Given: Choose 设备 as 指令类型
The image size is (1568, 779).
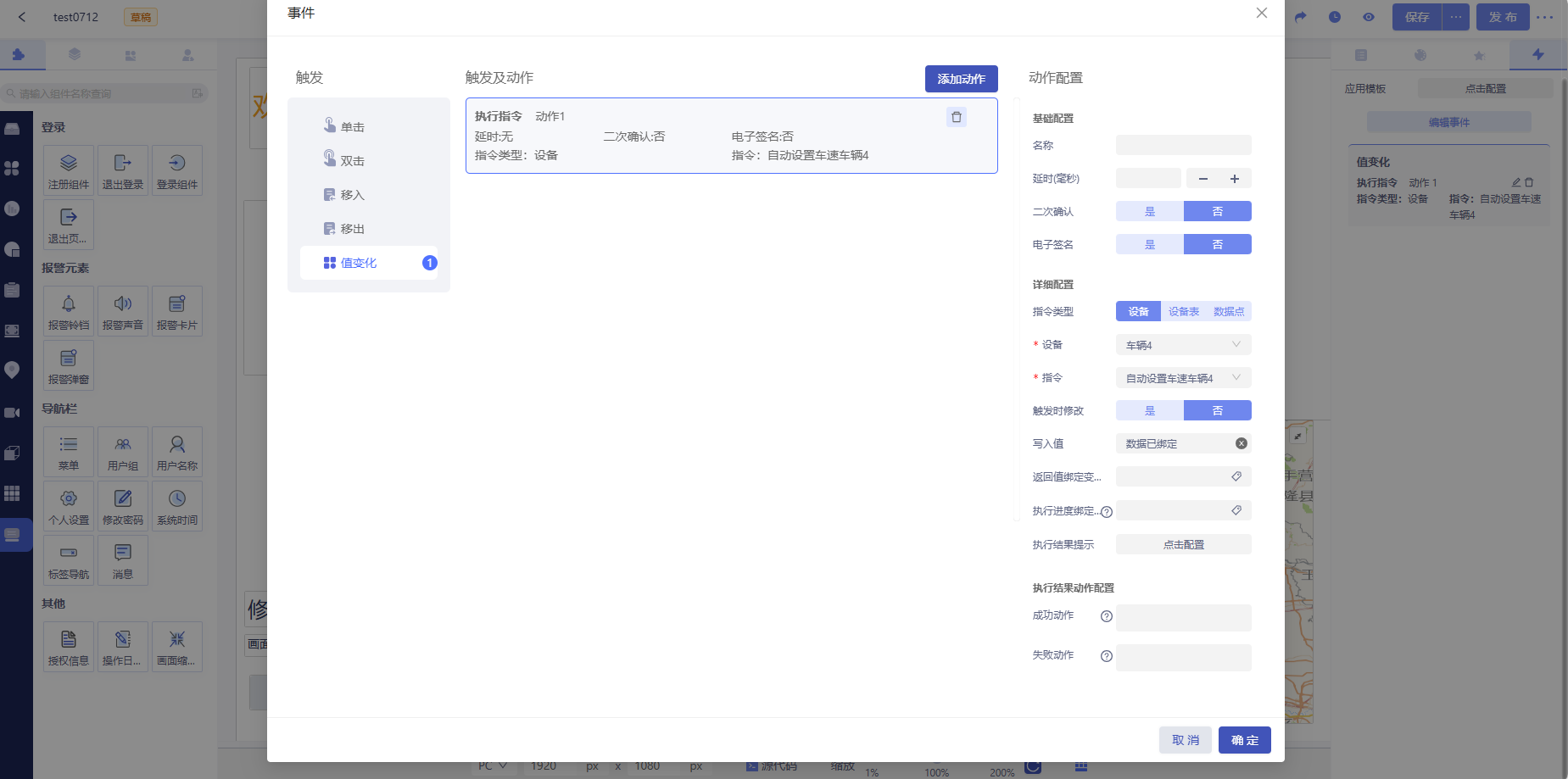Looking at the screenshot, I should pos(1138,311).
